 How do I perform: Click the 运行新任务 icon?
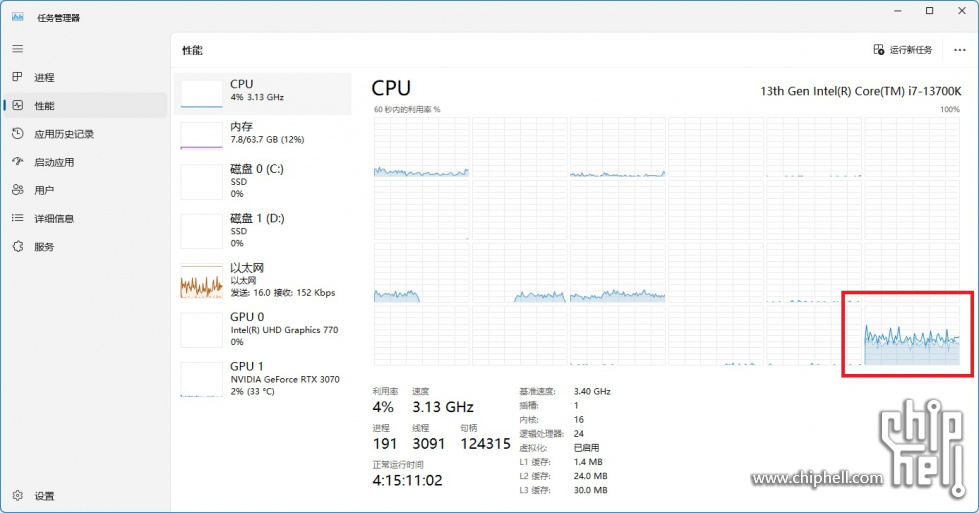[x=878, y=49]
